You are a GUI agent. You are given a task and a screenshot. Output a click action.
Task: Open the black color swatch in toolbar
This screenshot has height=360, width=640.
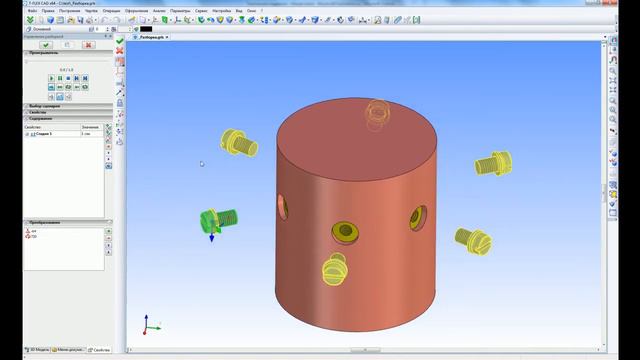coord(146,29)
